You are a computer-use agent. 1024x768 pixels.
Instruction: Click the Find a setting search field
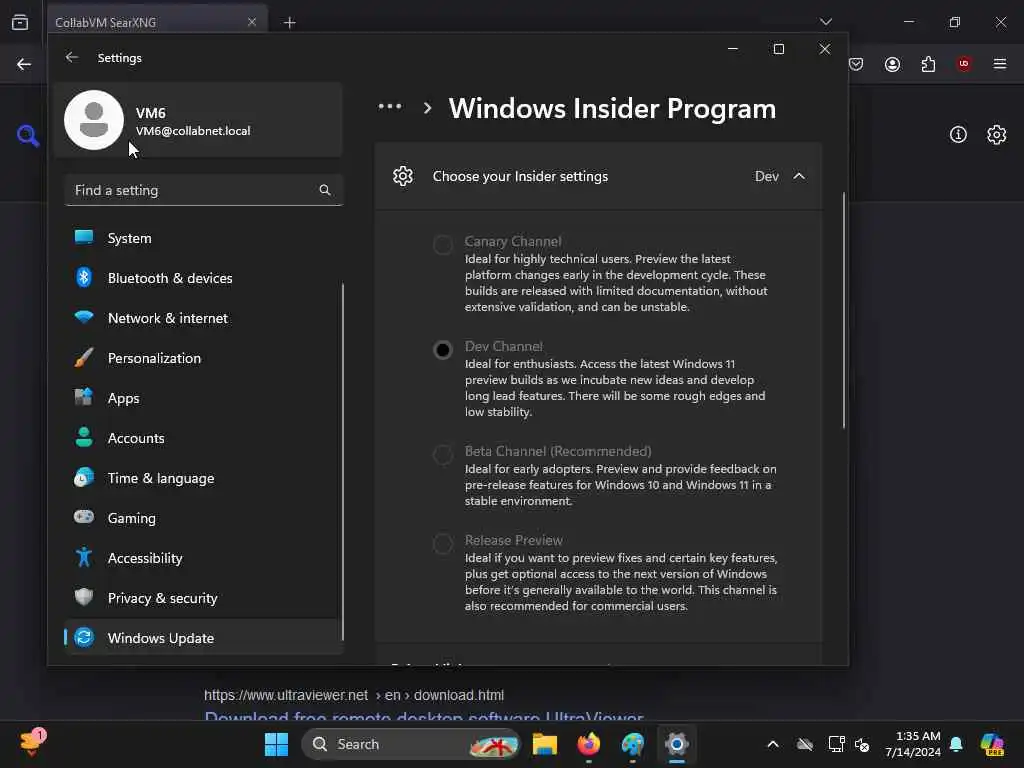[204, 190]
